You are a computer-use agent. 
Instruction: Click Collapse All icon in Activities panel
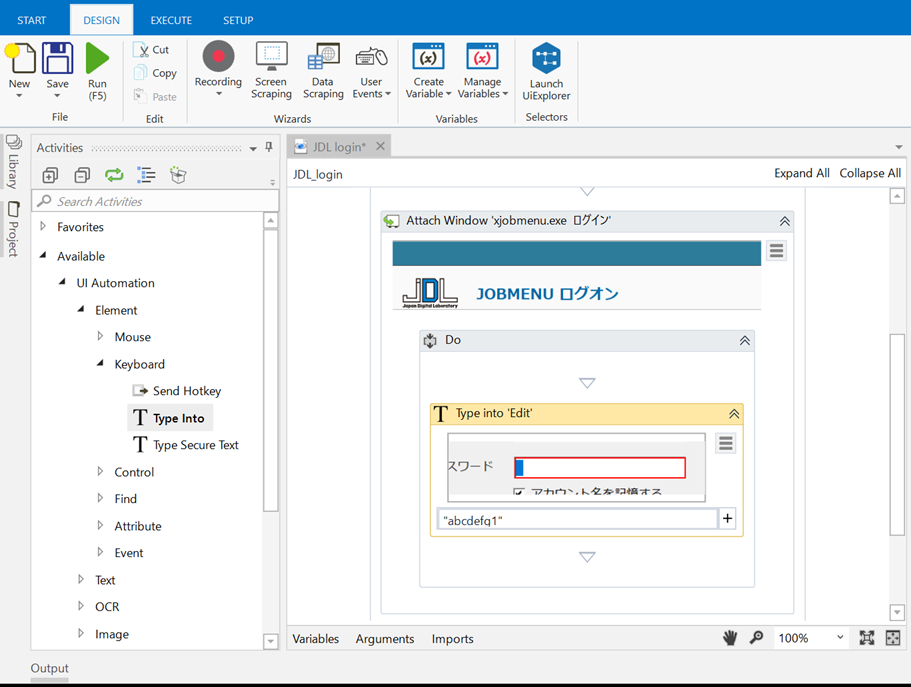[83, 175]
